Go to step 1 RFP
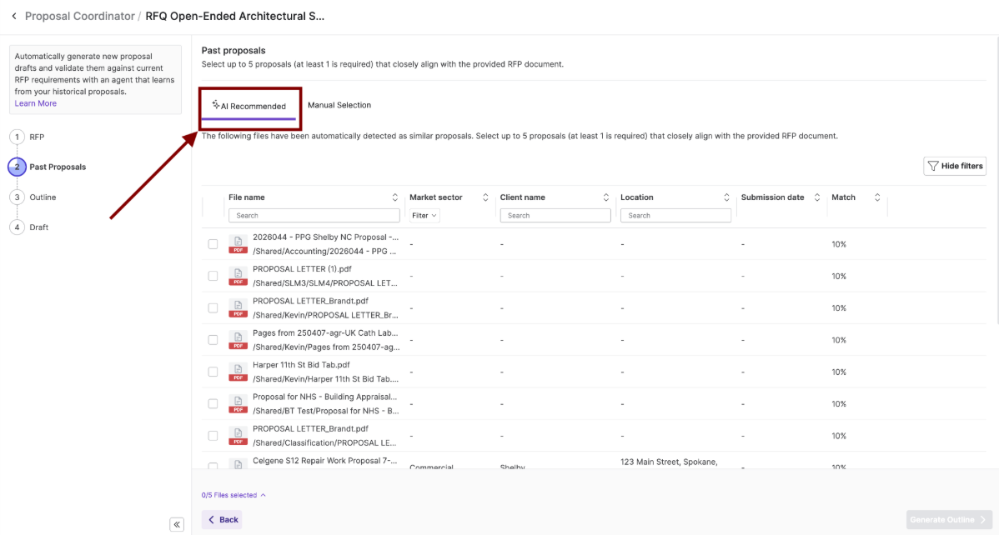The width and height of the screenshot is (999, 535). click(27, 137)
